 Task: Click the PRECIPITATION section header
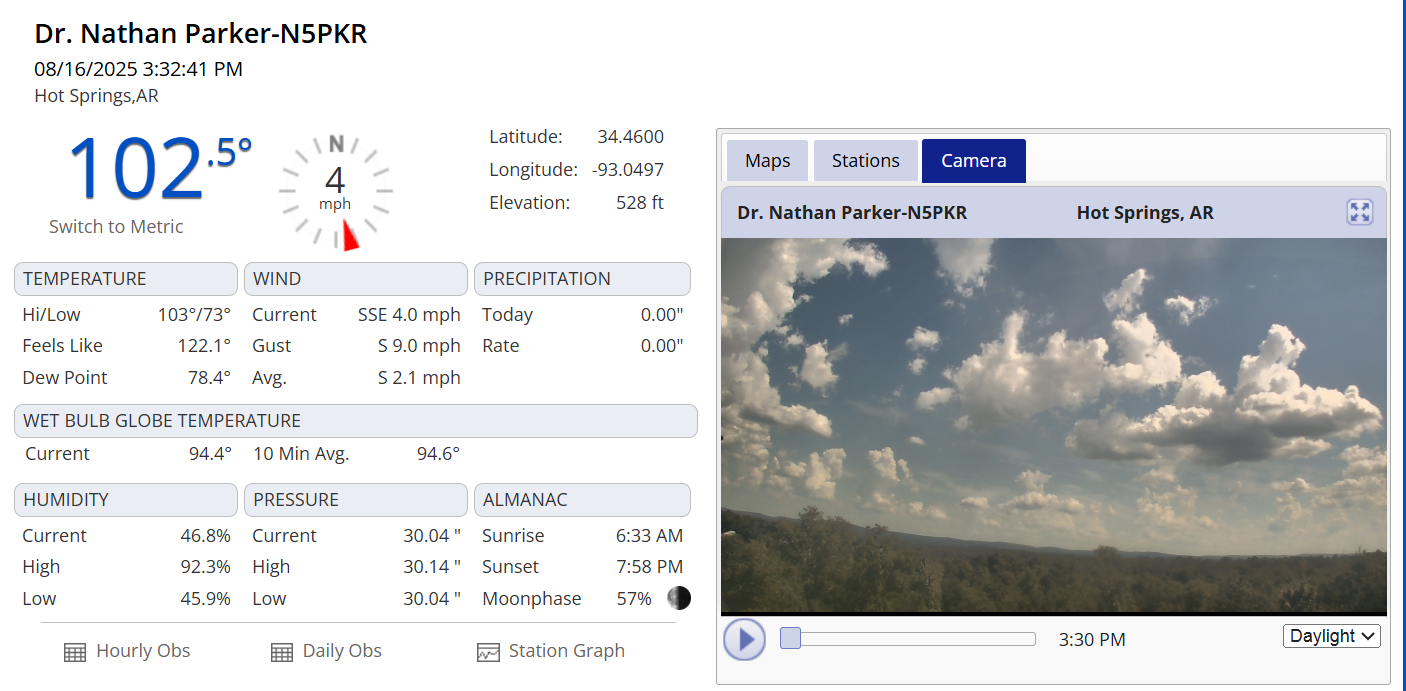(582, 279)
